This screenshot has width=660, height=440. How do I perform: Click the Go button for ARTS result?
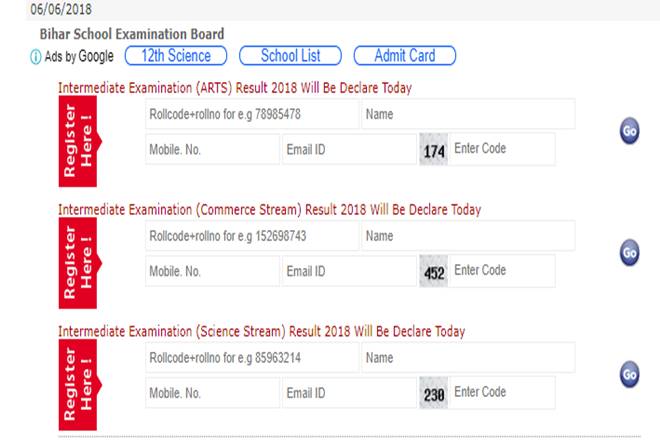click(x=629, y=132)
